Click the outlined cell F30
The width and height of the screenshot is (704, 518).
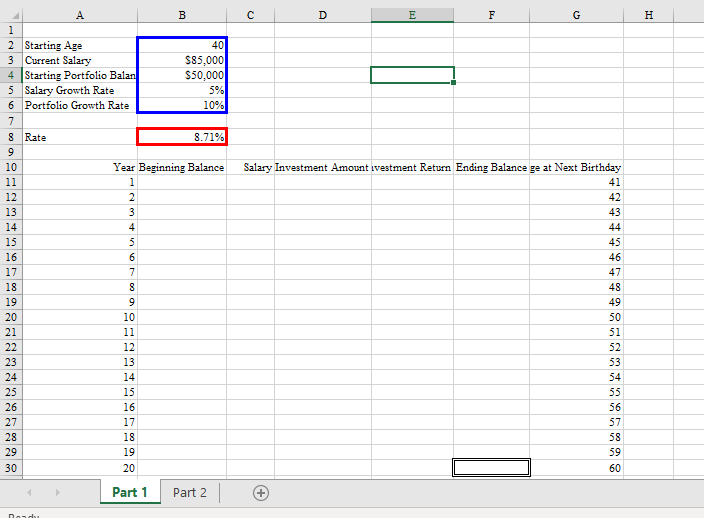click(492, 467)
